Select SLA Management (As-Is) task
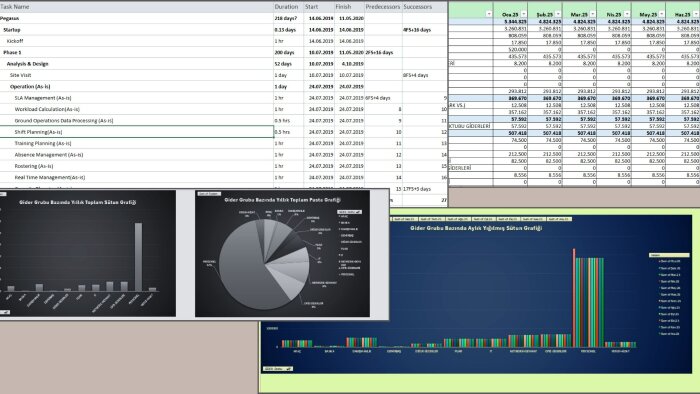Viewport: 700px width, 394px height. point(137,98)
